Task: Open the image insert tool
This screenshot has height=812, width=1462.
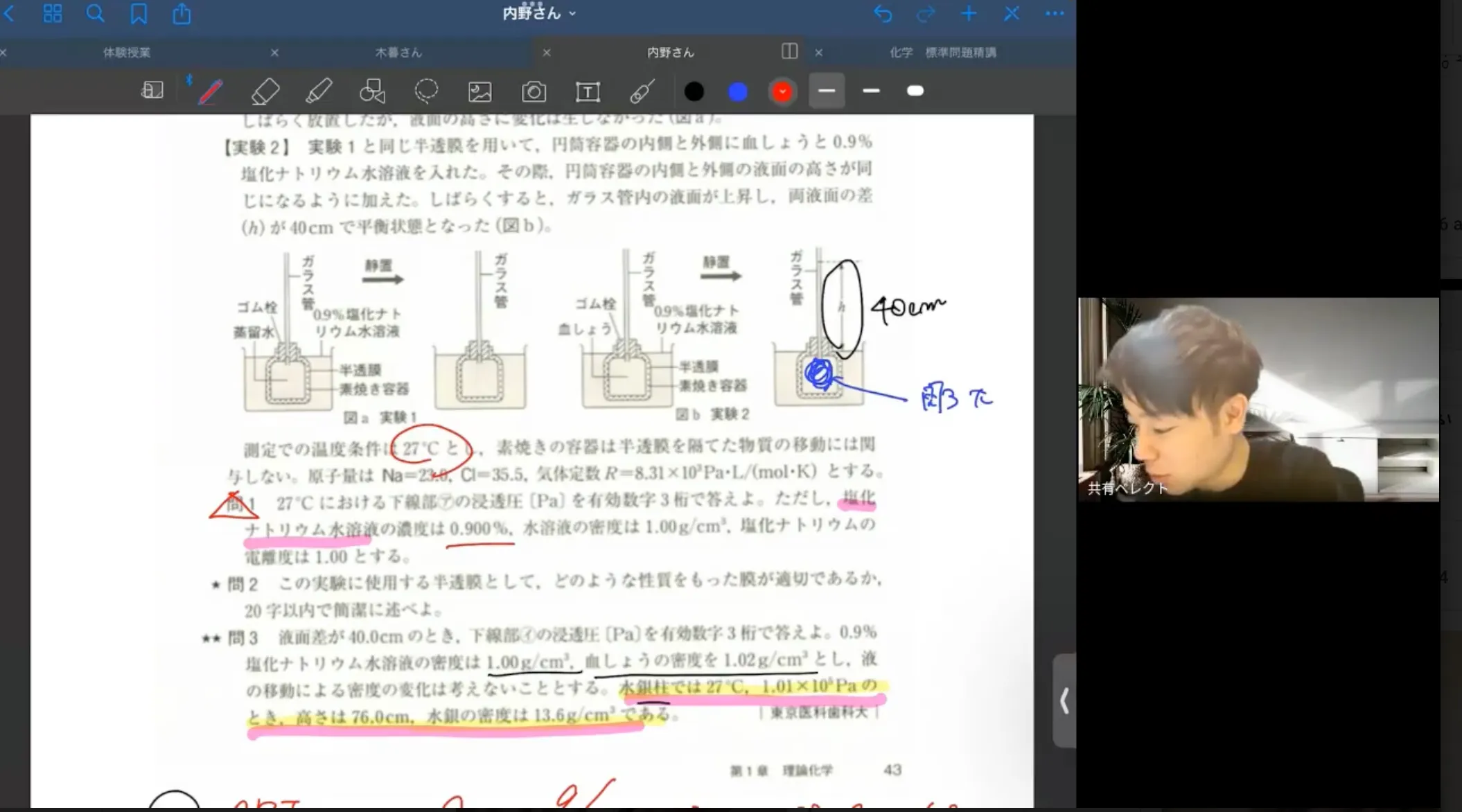Action: click(x=479, y=91)
